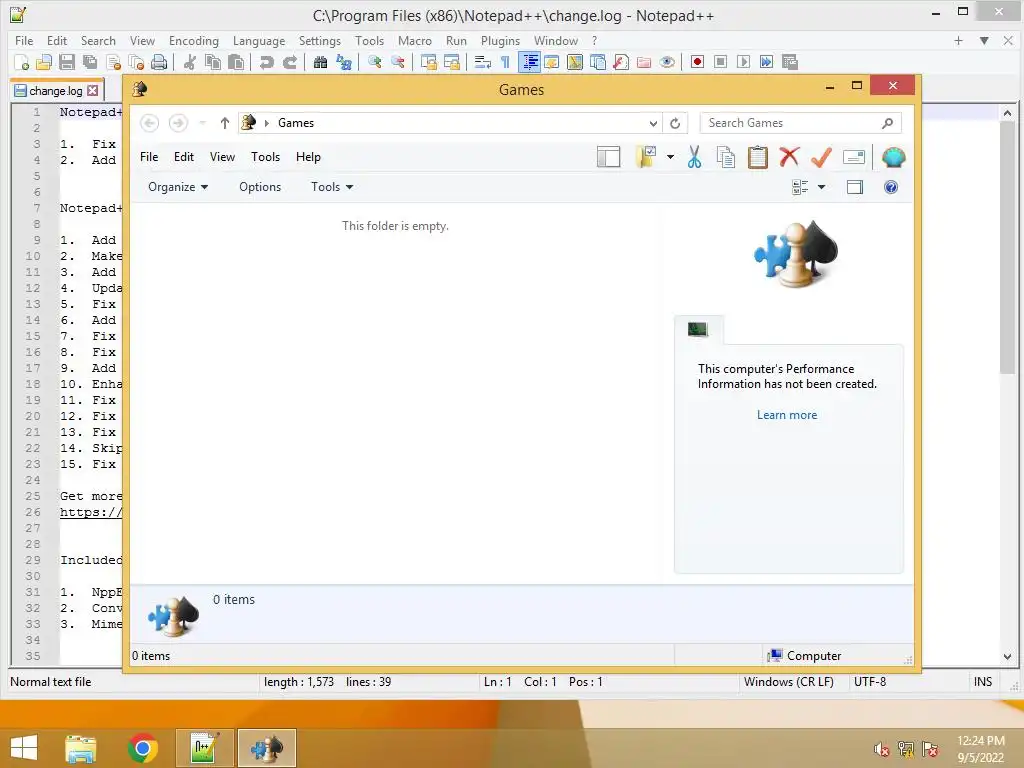Screen dimensions: 1024x768
Task: Open the Function List icon in Notepad++
Action: pyautogui.click(x=620, y=62)
